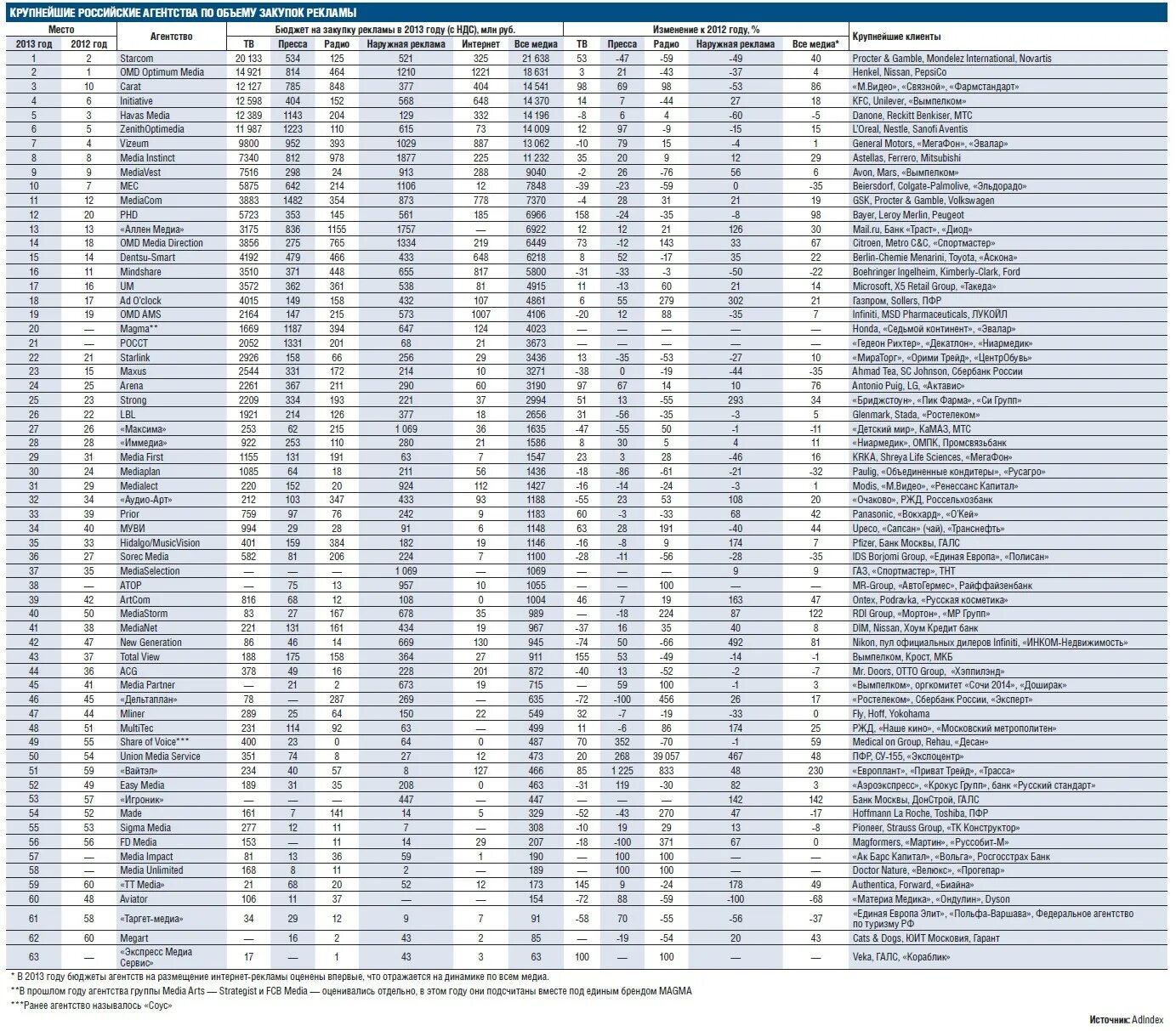Click Hidalgo/MusicVision agency name
Viewport: 1176px width, 1031px height.
[160, 543]
